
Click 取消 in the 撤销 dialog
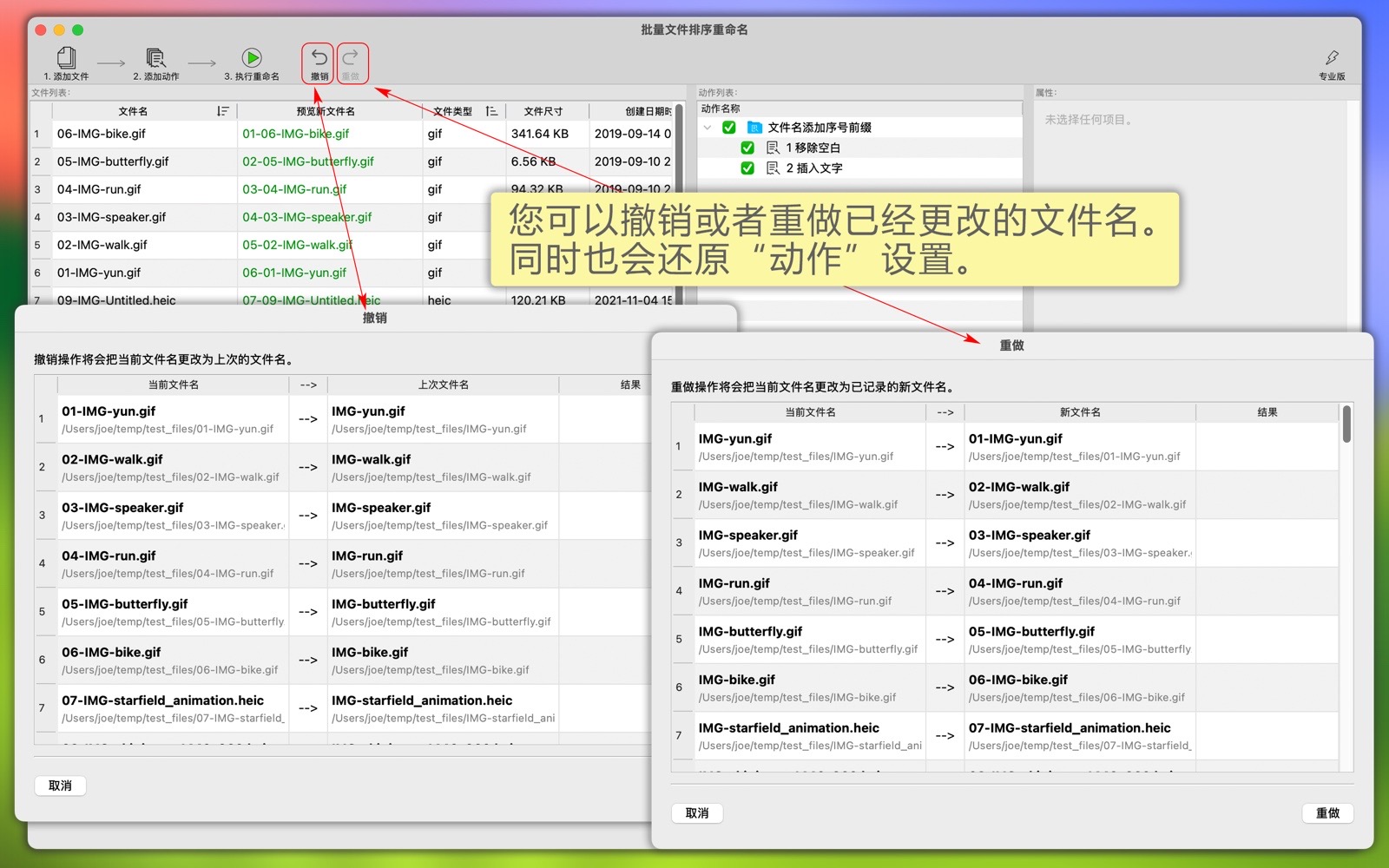[60, 786]
